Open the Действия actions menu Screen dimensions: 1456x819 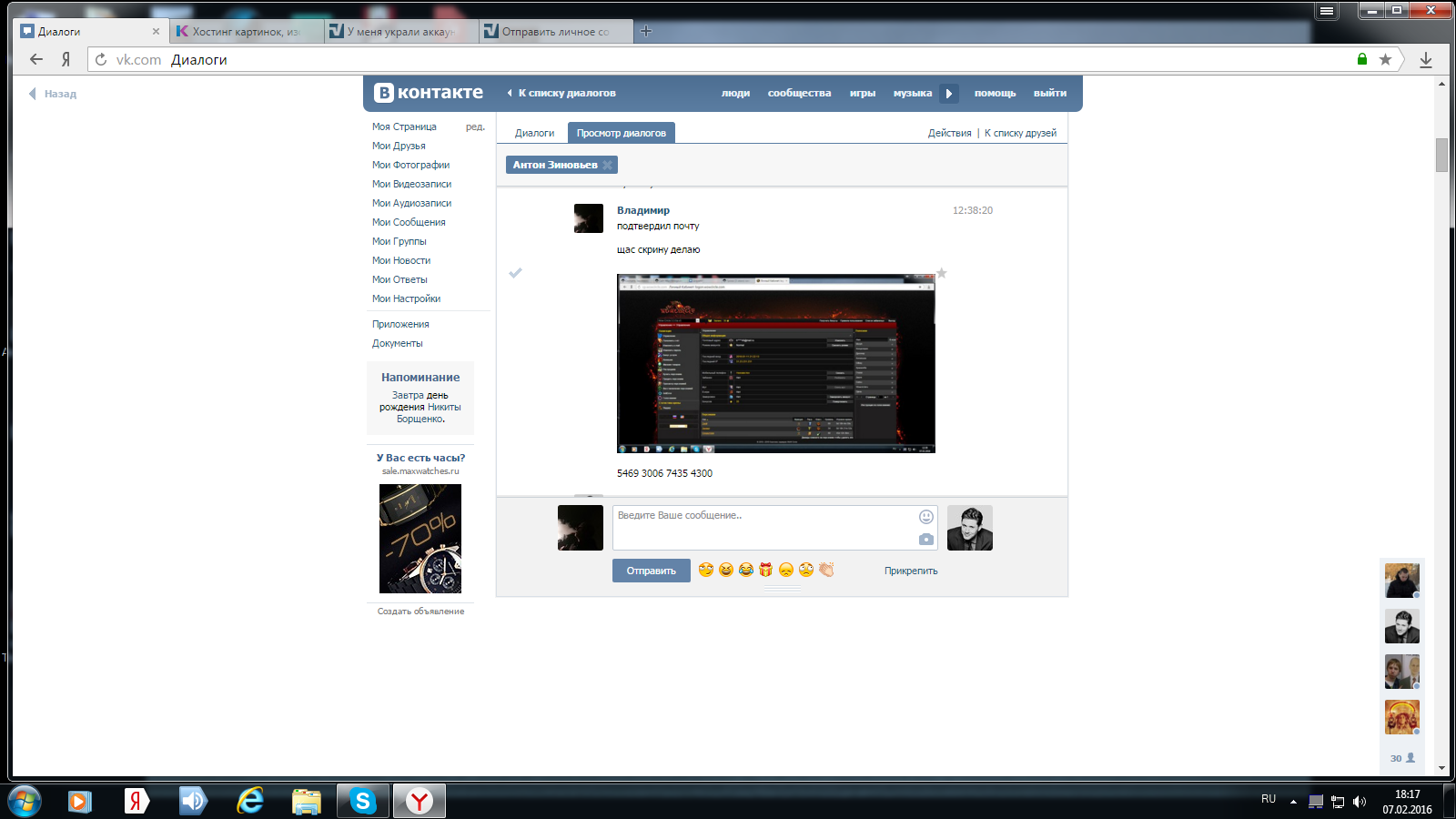(950, 133)
